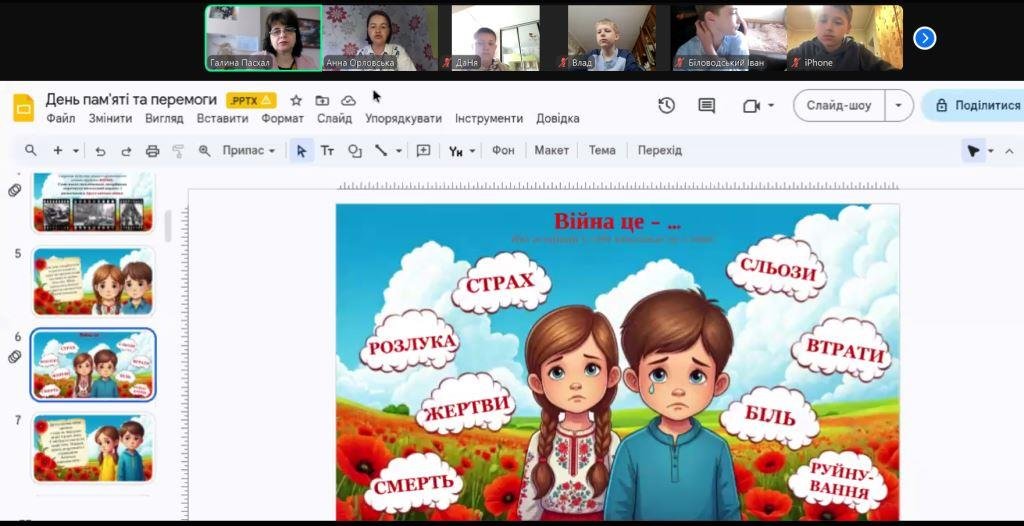This screenshot has height=526, width=1024.
Task: Click the Google Slides home logo
Action: coord(24,108)
